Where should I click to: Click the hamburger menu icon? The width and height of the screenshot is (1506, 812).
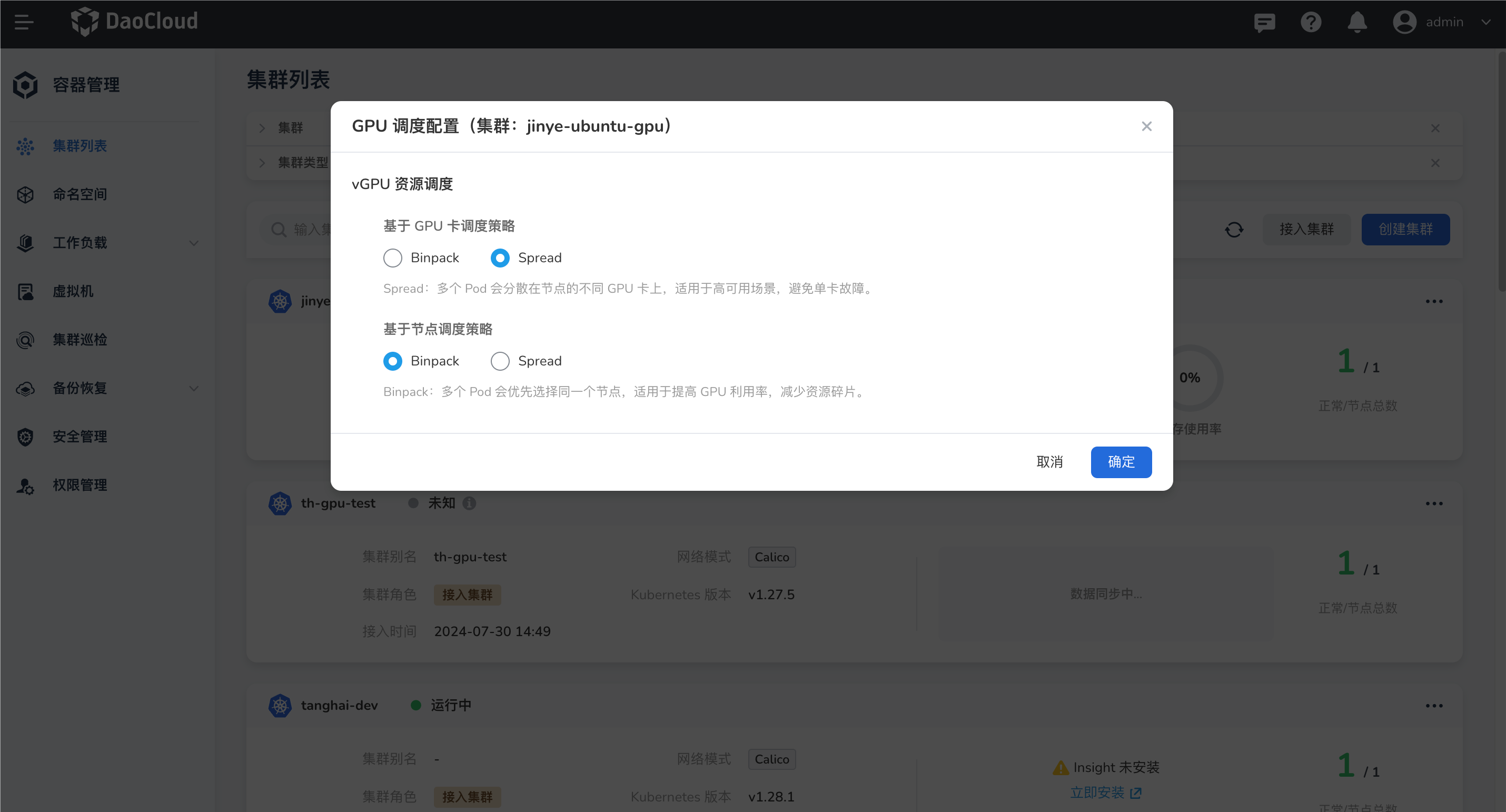24,22
